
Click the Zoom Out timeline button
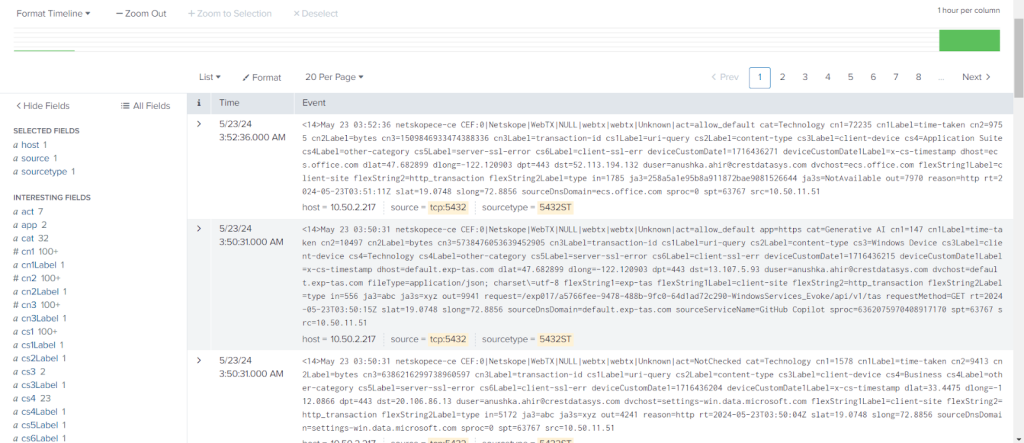pos(141,13)
